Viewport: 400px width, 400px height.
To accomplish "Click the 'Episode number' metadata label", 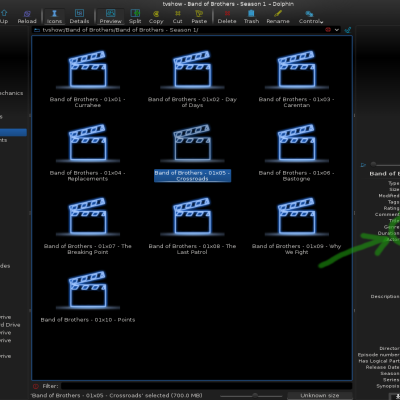I will pyautogui.click(x=378, y=355).
